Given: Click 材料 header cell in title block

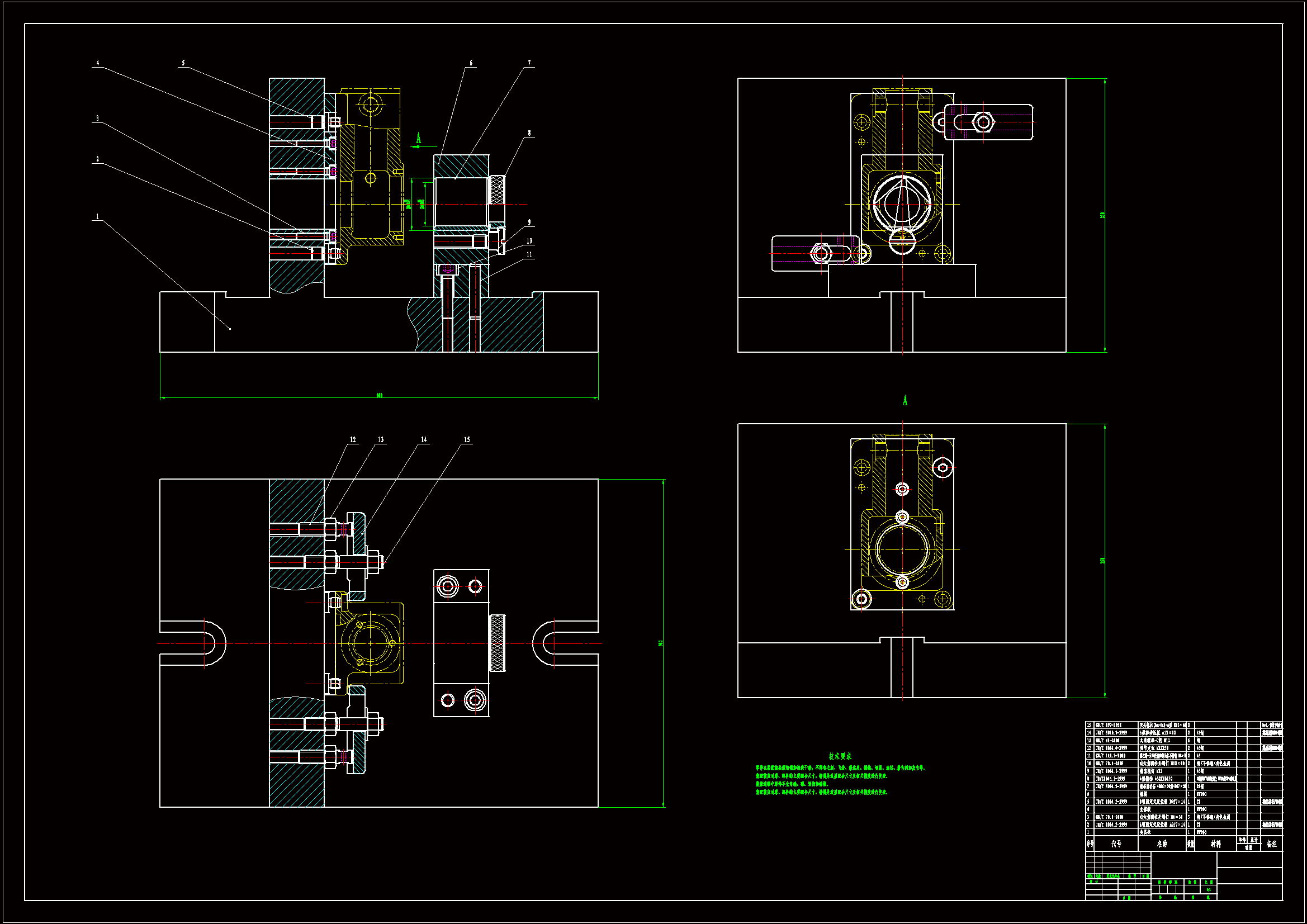Looking at the screenshot, I should coord(1215,844).
